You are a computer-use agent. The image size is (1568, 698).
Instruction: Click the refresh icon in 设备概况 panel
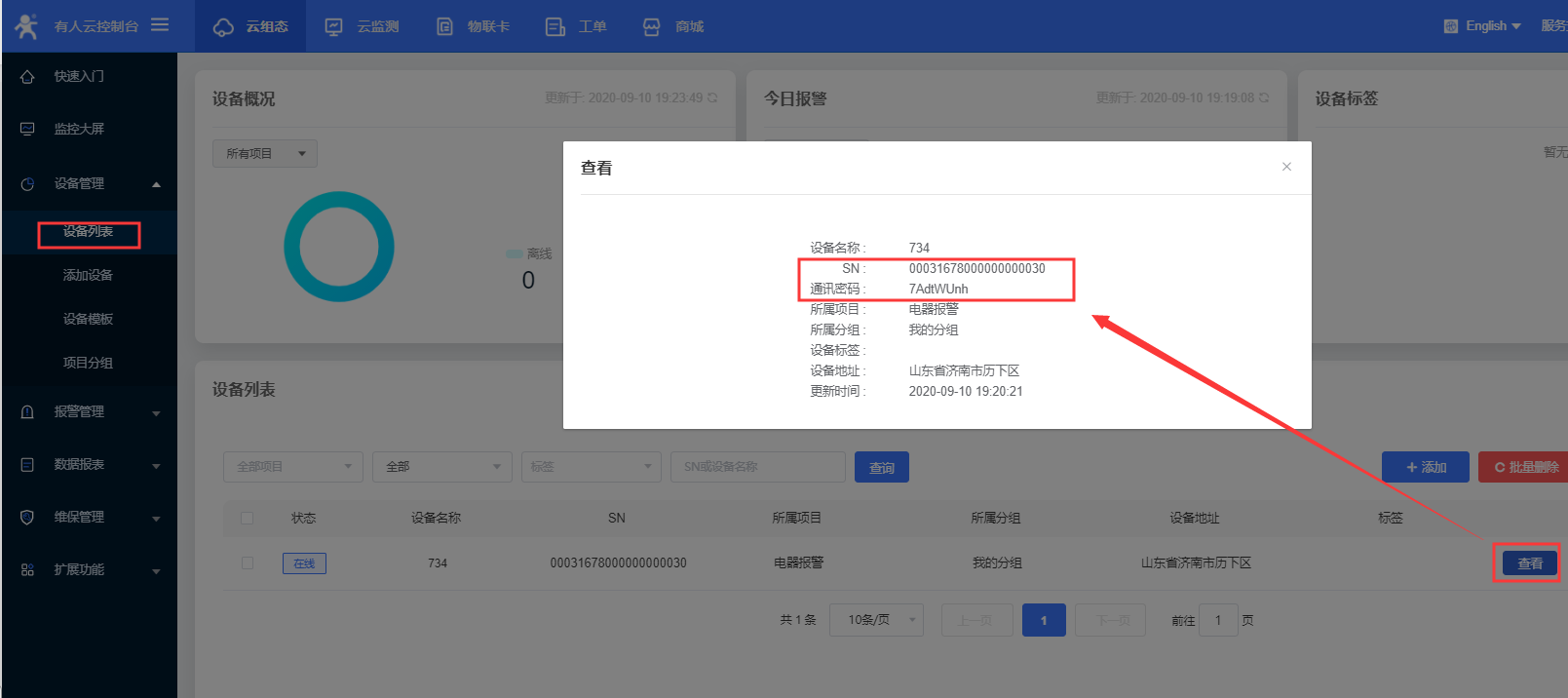click(712, 97)
